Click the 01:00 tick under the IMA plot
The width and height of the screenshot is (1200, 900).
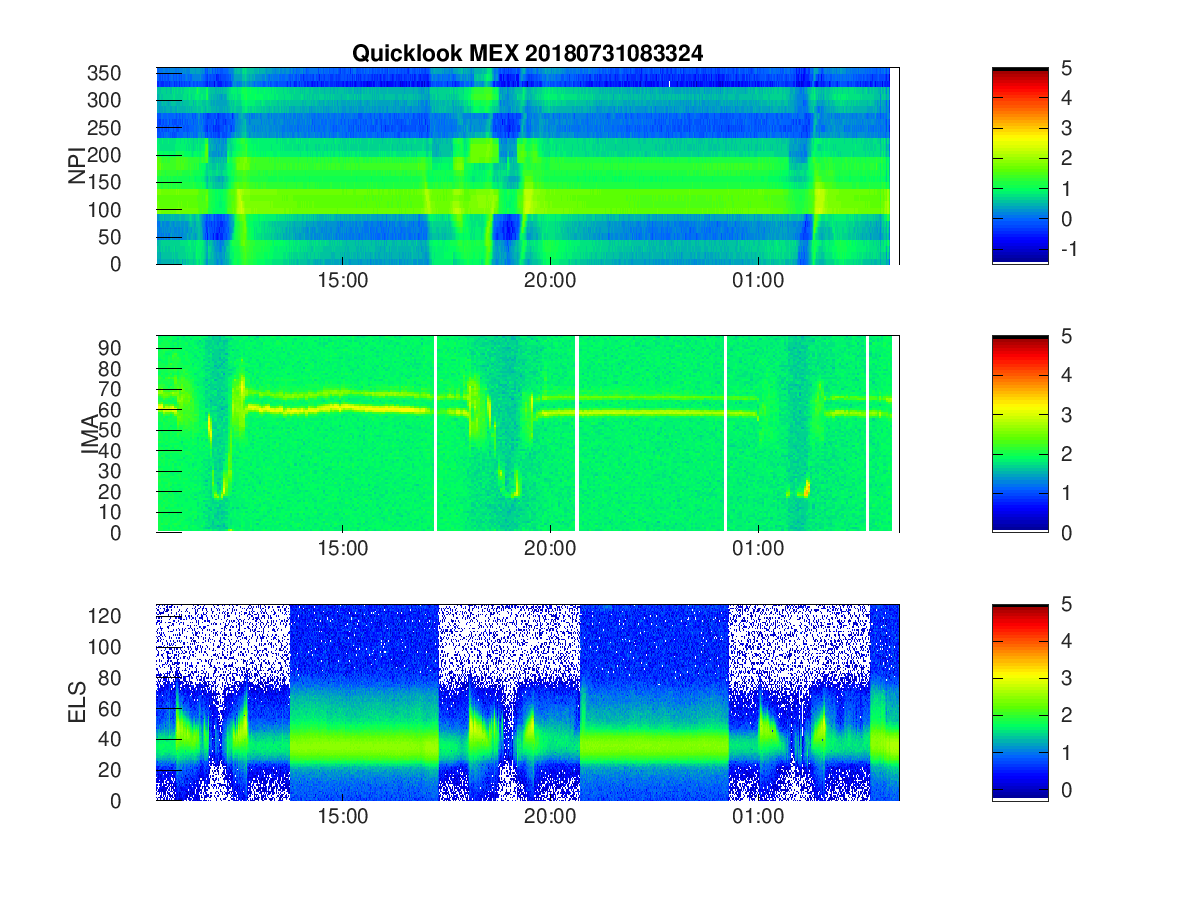pos(758,548)
